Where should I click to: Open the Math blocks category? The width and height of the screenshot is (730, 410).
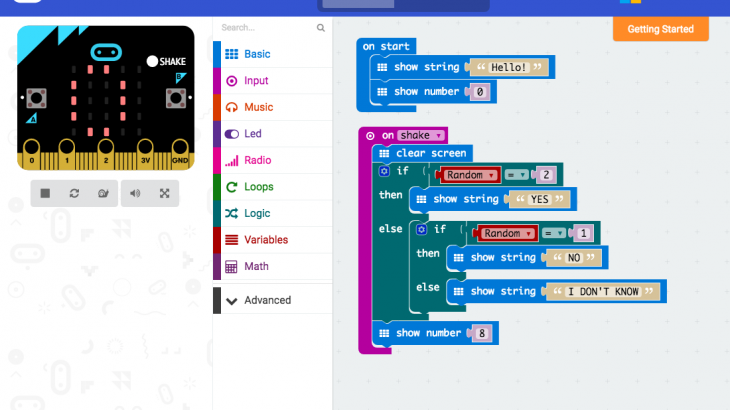pyautogui.click(x=273, y=266)
